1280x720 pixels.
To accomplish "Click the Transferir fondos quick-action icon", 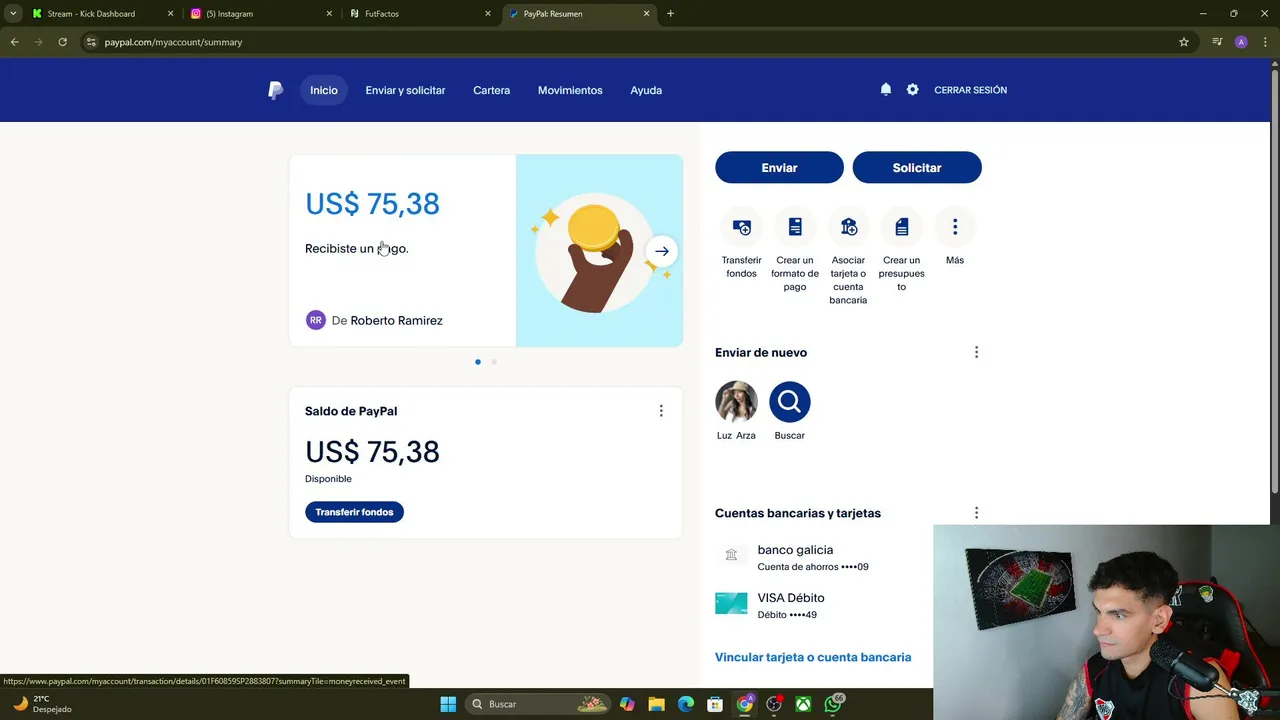I will [x=741, y=227].
